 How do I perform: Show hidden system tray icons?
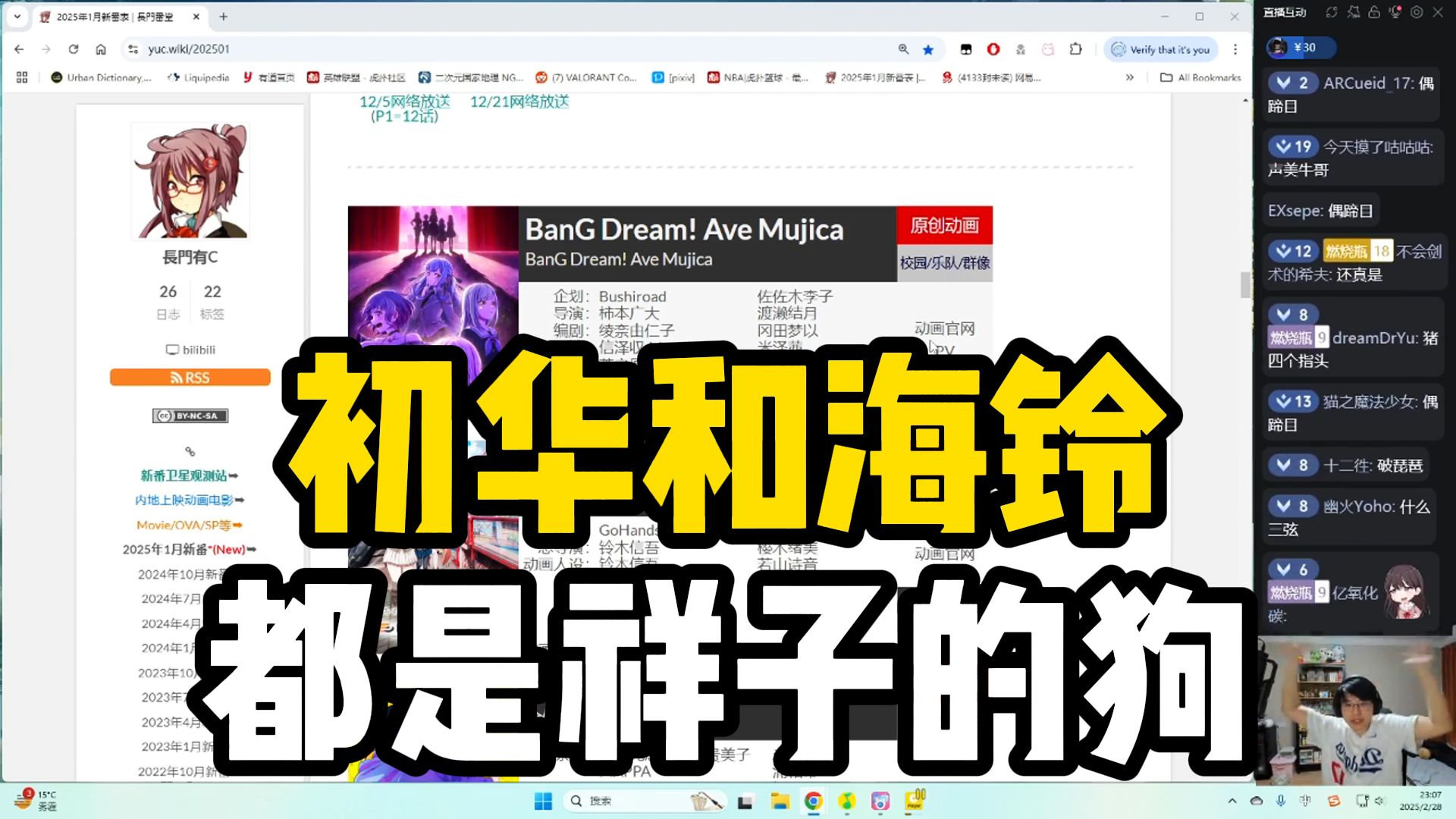1232,801
